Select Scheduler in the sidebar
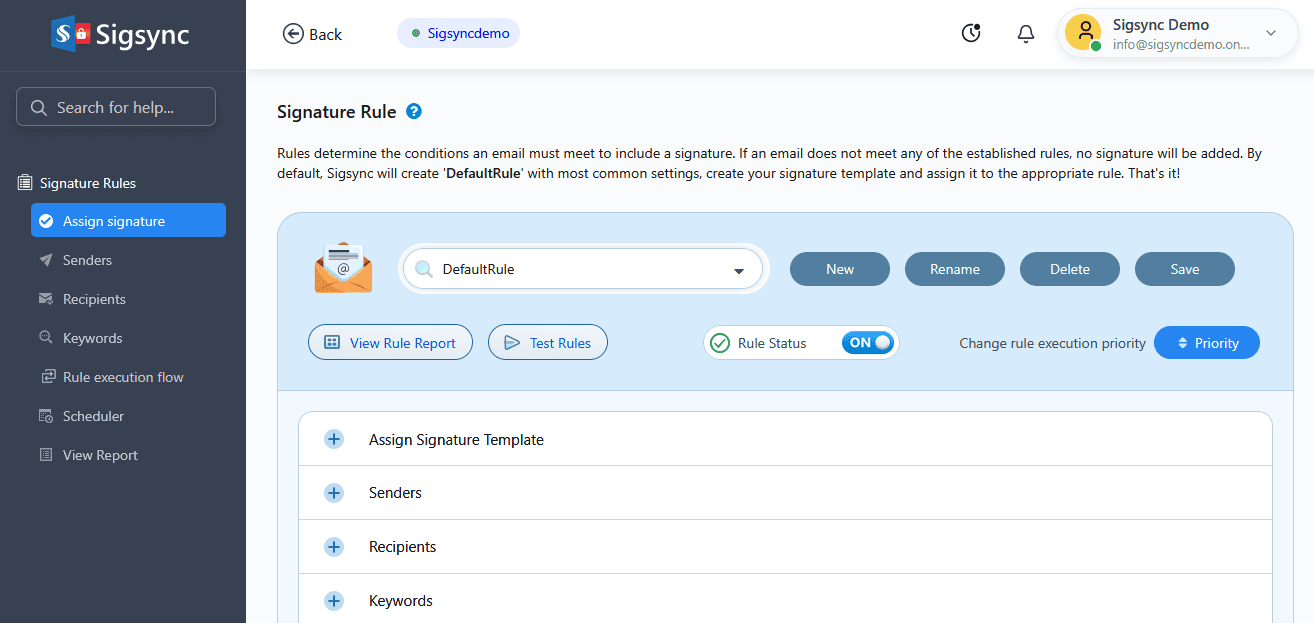The height and width of the screenshot is (623, 1314). click(93, 416)
